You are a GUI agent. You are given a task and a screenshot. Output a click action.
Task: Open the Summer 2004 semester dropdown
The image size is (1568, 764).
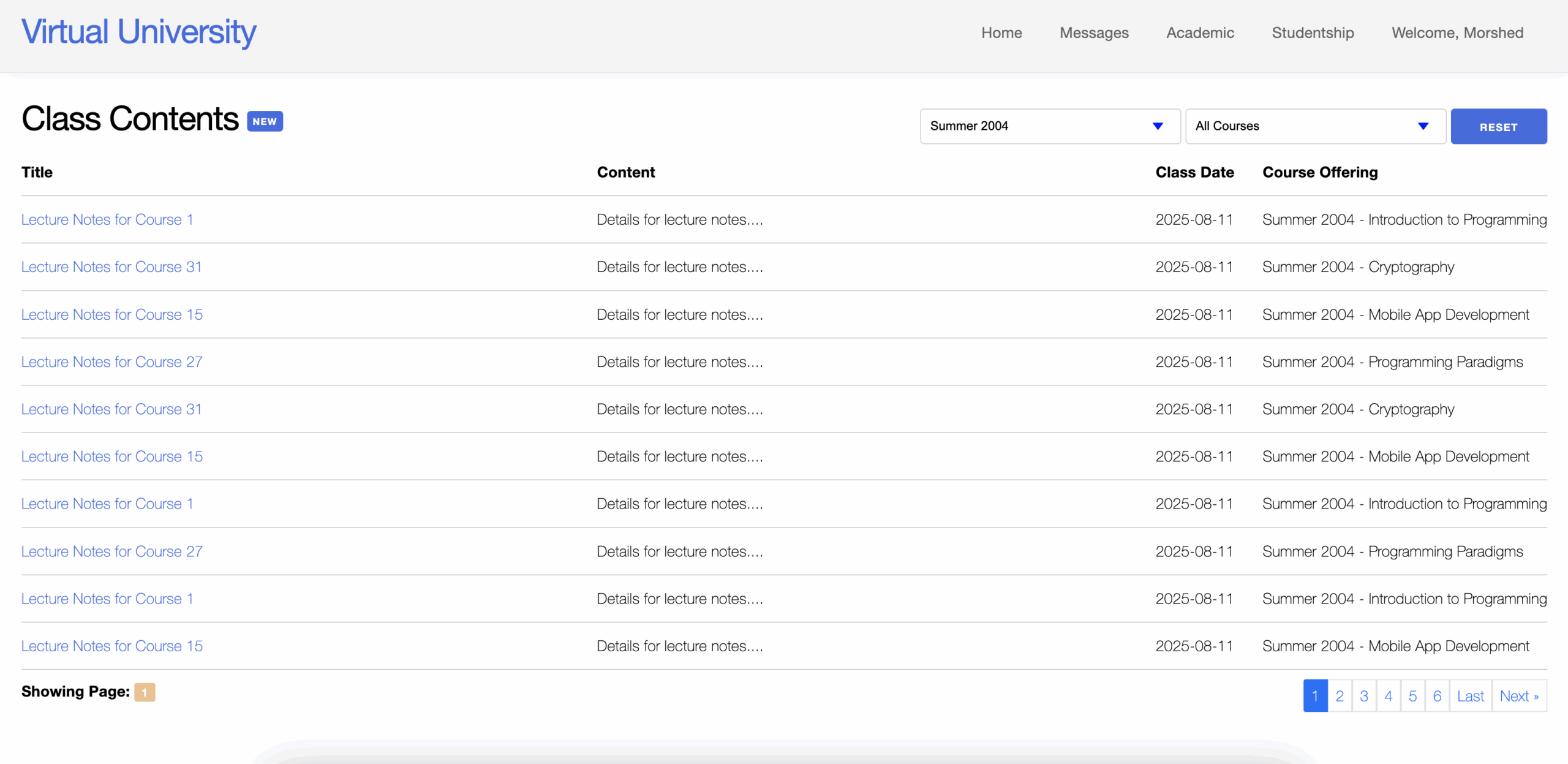click(1050, 126)
